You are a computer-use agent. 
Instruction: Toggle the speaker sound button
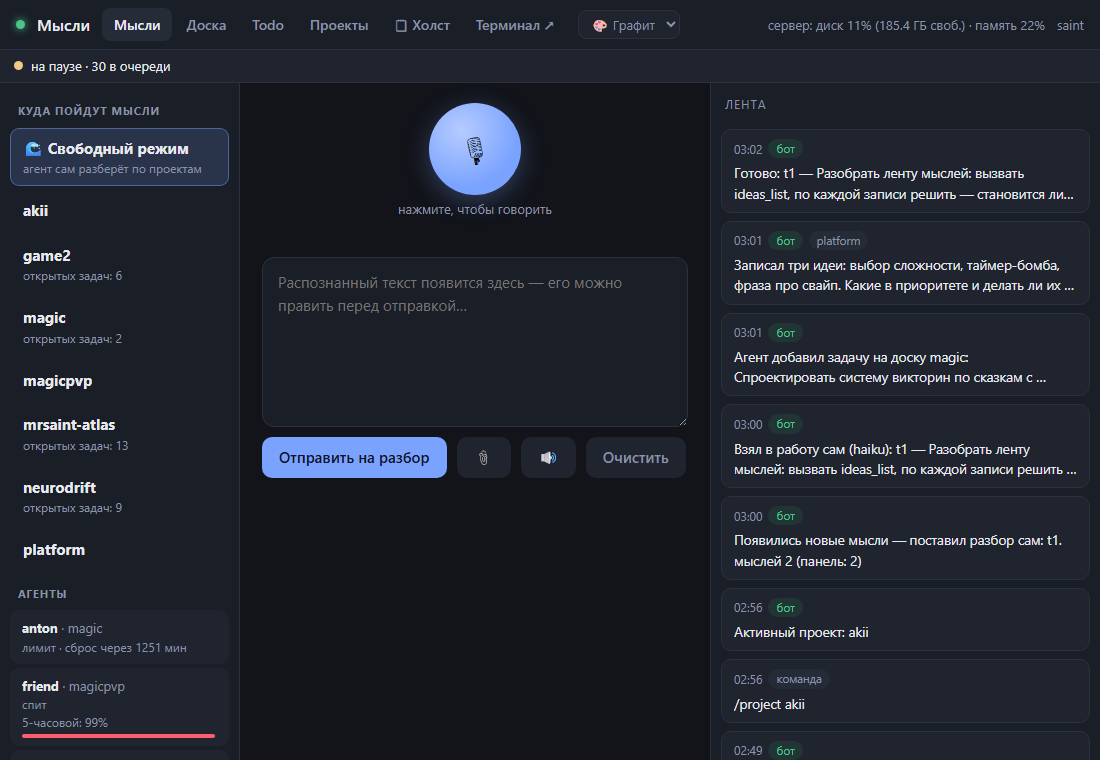[548, 458]
